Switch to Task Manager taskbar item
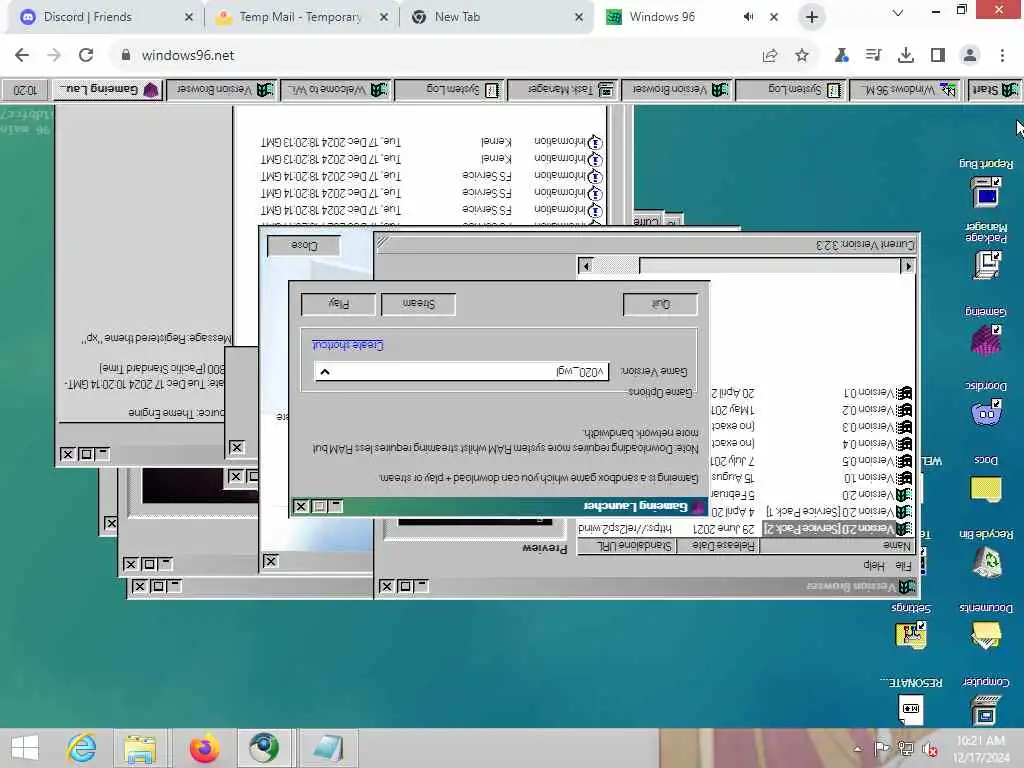 (564, 89)
